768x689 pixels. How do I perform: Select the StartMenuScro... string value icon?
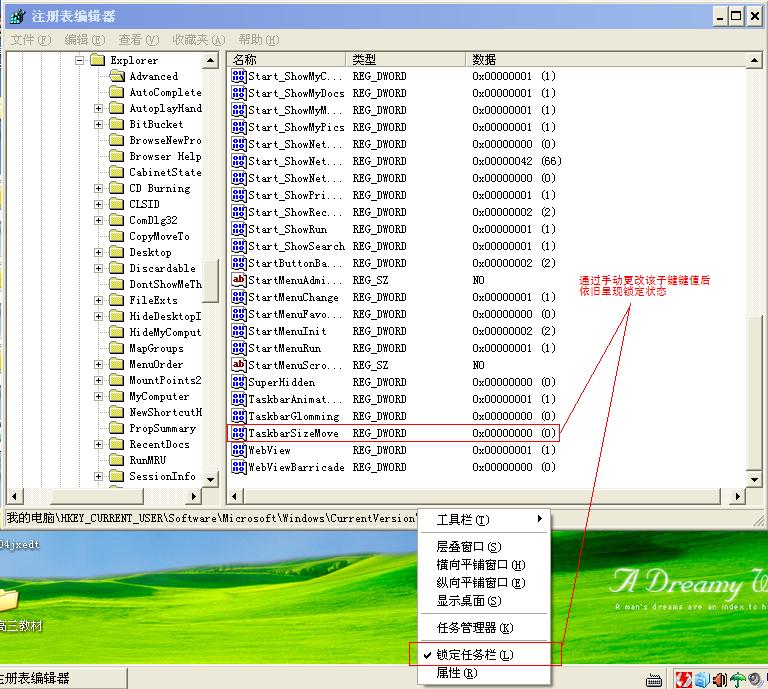239,365
